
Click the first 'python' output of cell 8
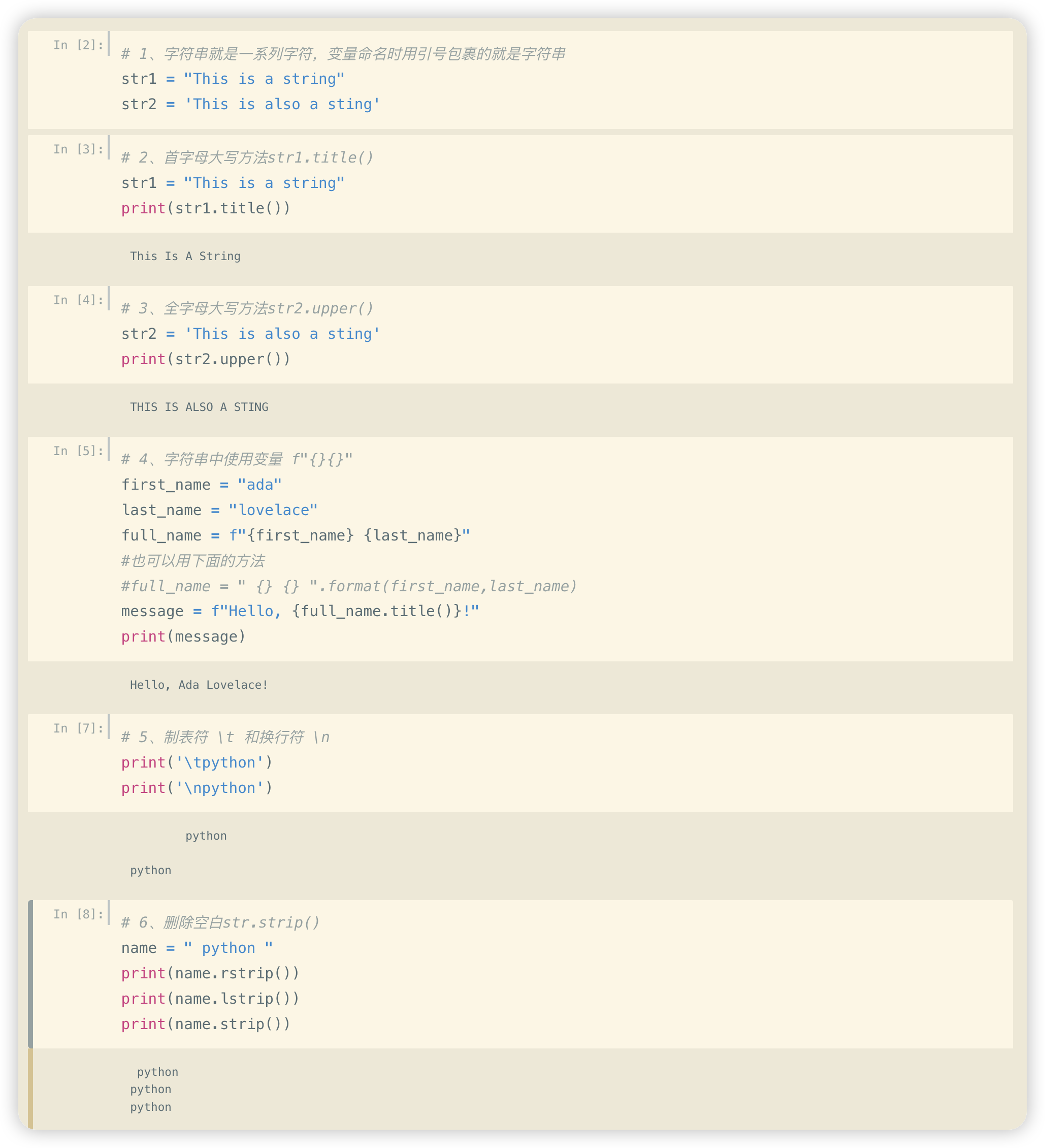157,1072
